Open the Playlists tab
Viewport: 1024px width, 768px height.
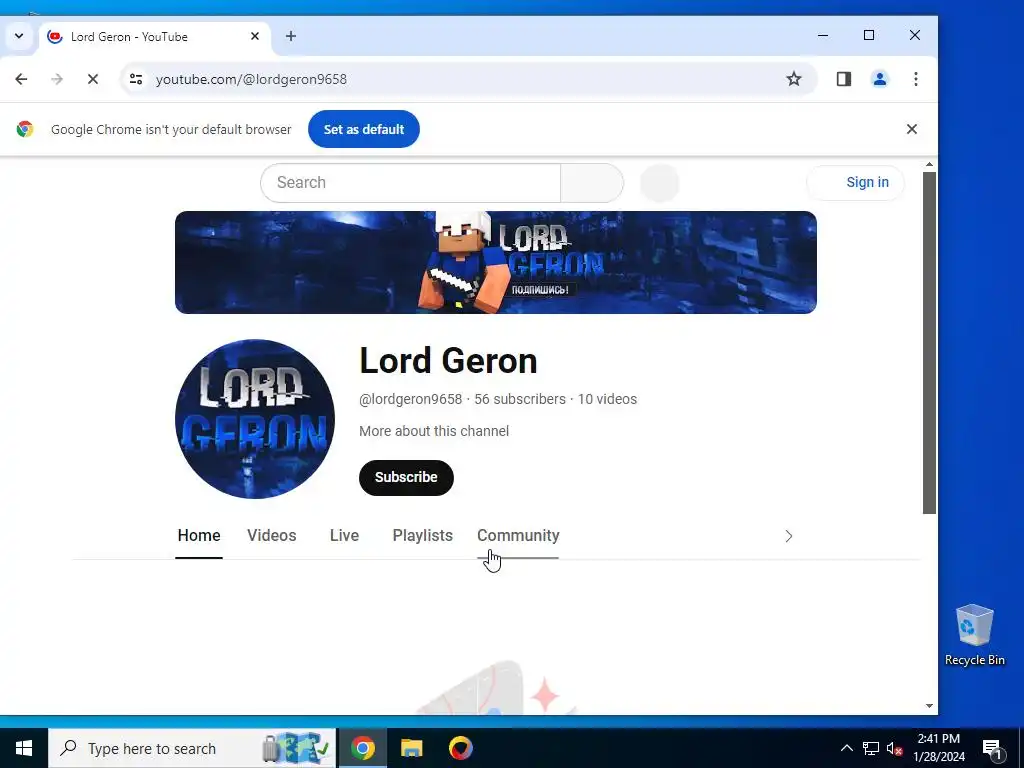click(423, 536)
